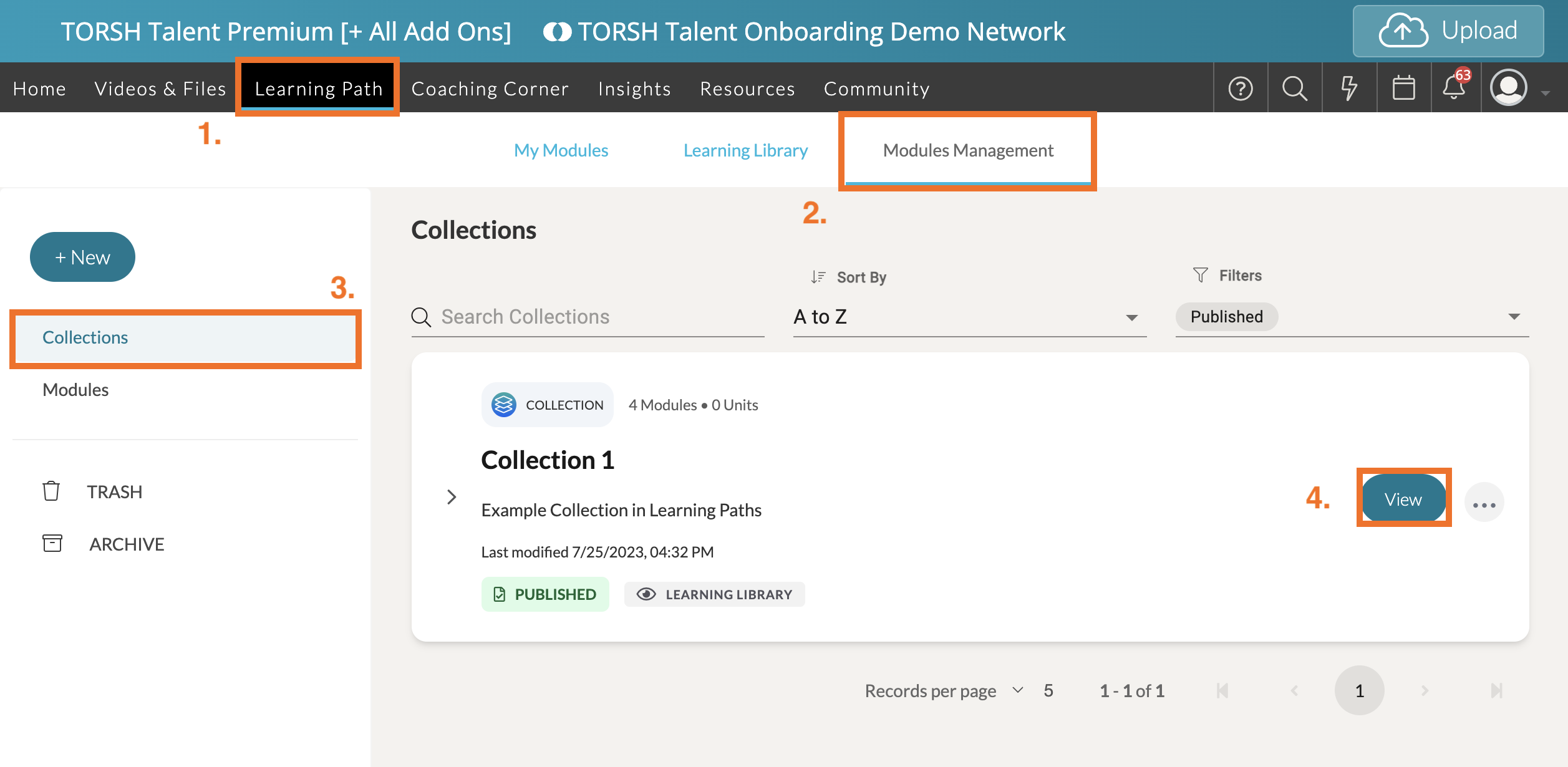The image size is (1568, 767).
Task: Go to the first page of records
Action: tap(1222, 691)
